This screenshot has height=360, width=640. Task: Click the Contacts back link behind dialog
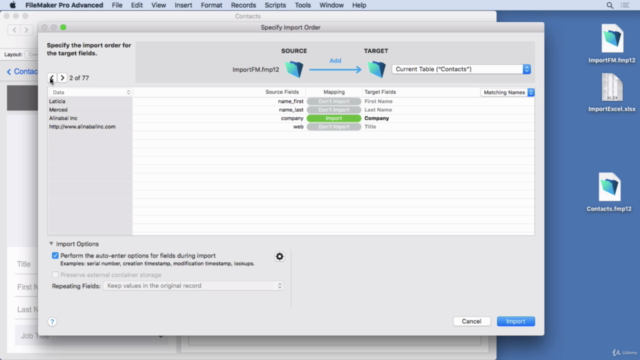(22, 71)
